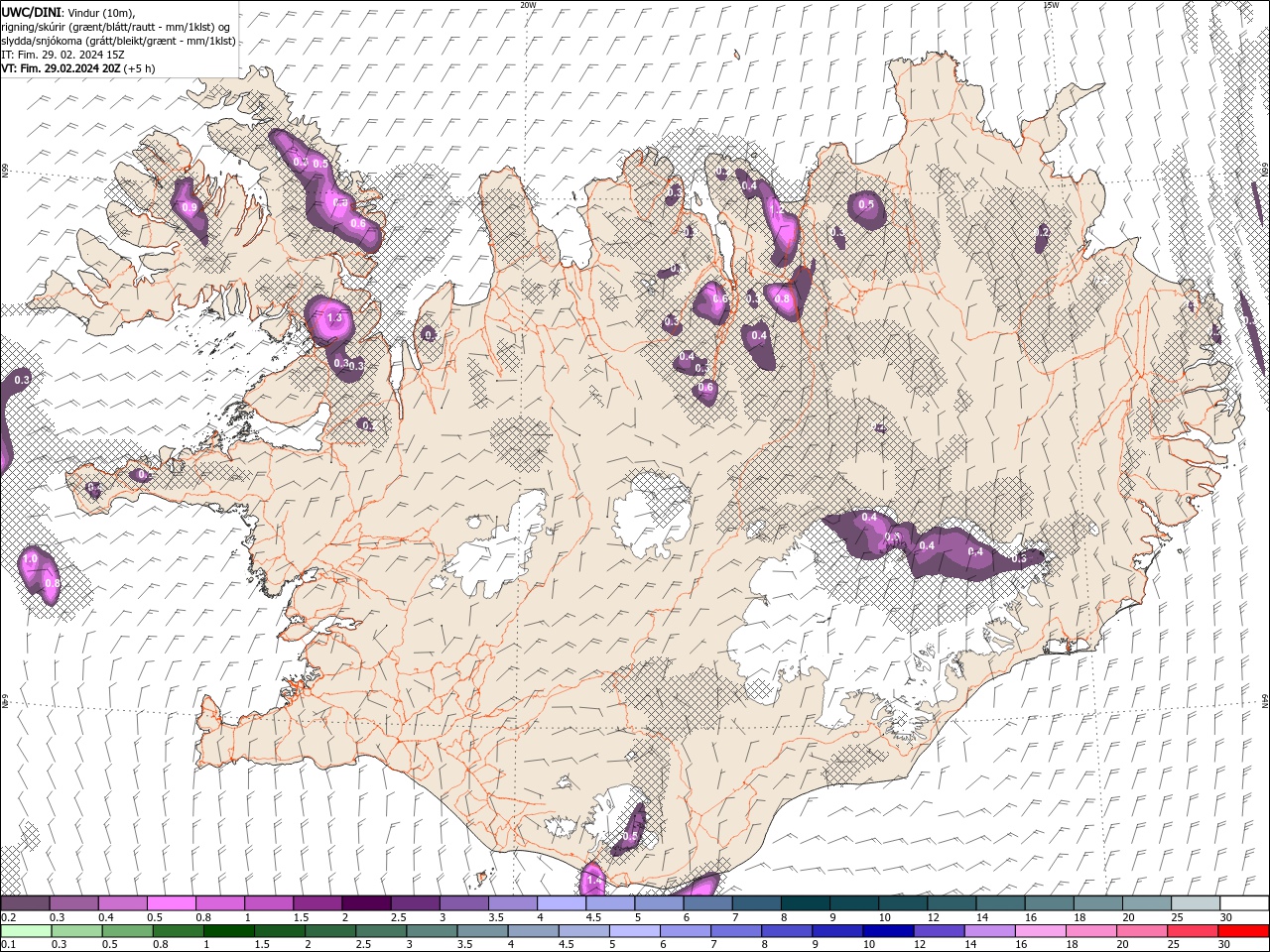Pick the rain legend swatch starting at 25
Screen dimensions: 1270x952
click(1193, 931)
